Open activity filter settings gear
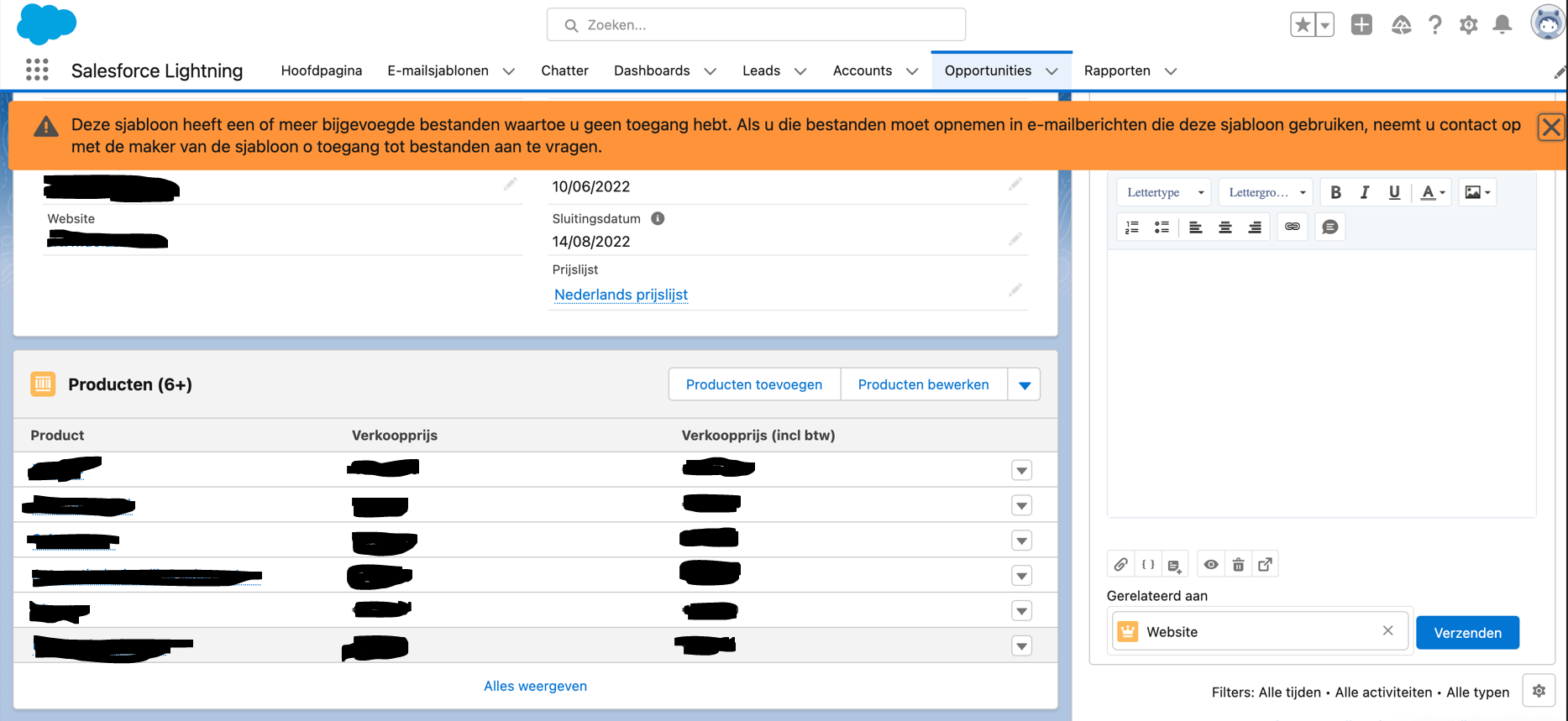The image size is (1568, 721). (x=1539, y=691)
